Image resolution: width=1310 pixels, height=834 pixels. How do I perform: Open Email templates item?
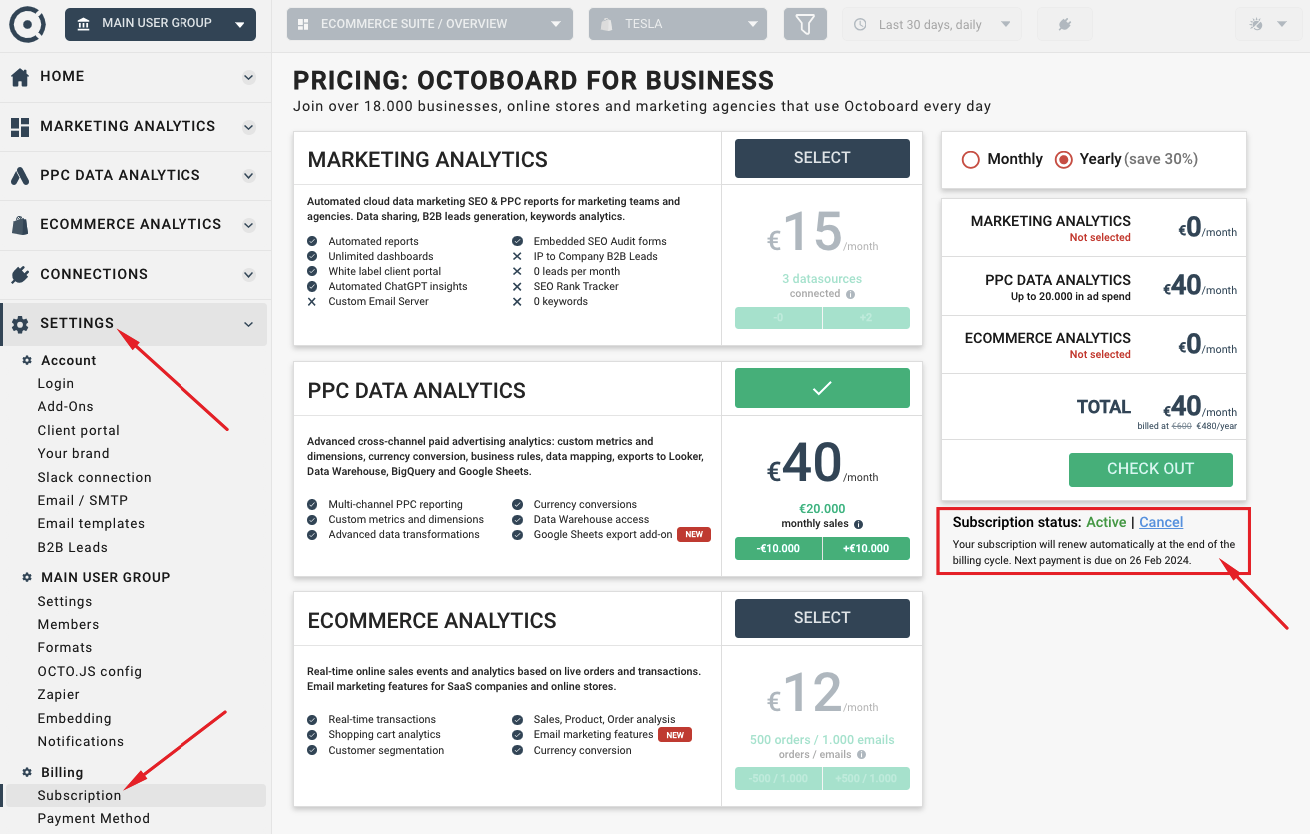[x=91, y=523]
